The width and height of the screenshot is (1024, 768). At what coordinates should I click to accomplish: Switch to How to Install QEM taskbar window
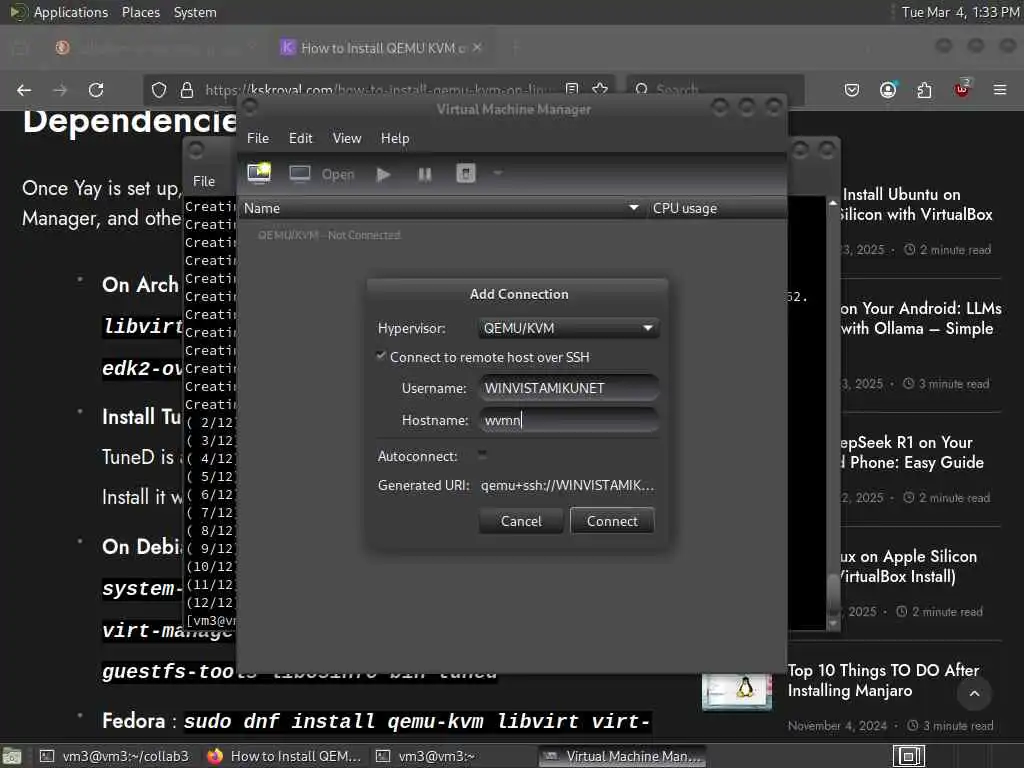[x=285, y=756]
